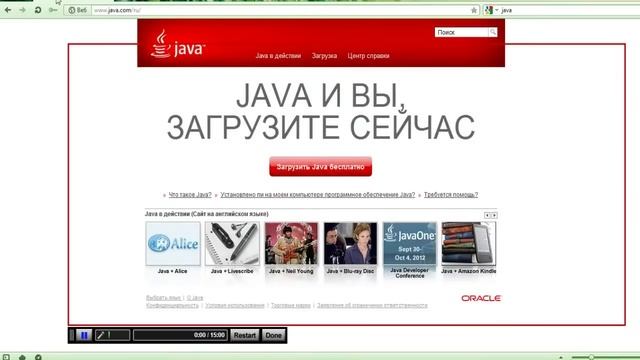
Task: Click the Java coffee cup logo
Action: 177,44
